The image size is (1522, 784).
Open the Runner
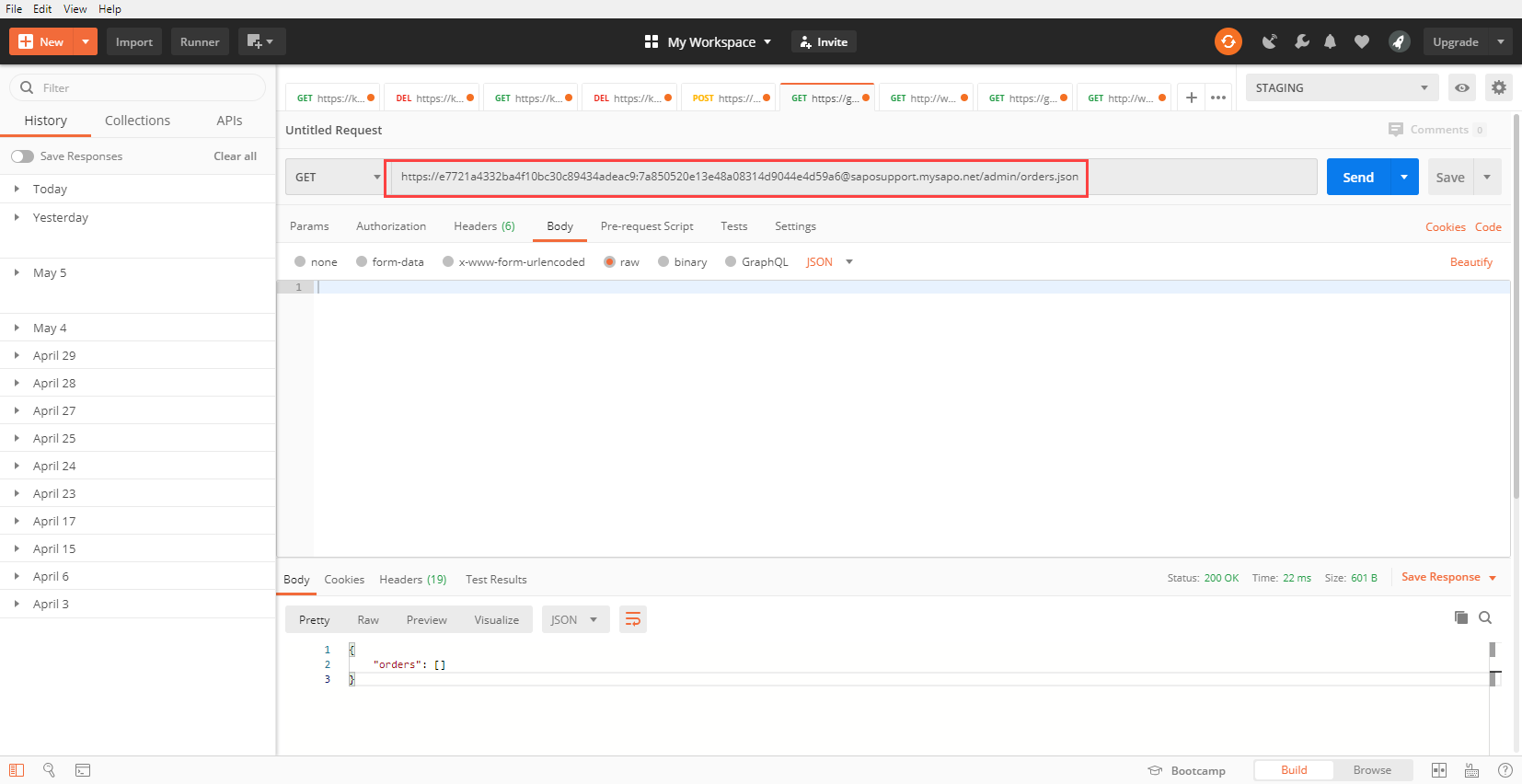[200, 41]
